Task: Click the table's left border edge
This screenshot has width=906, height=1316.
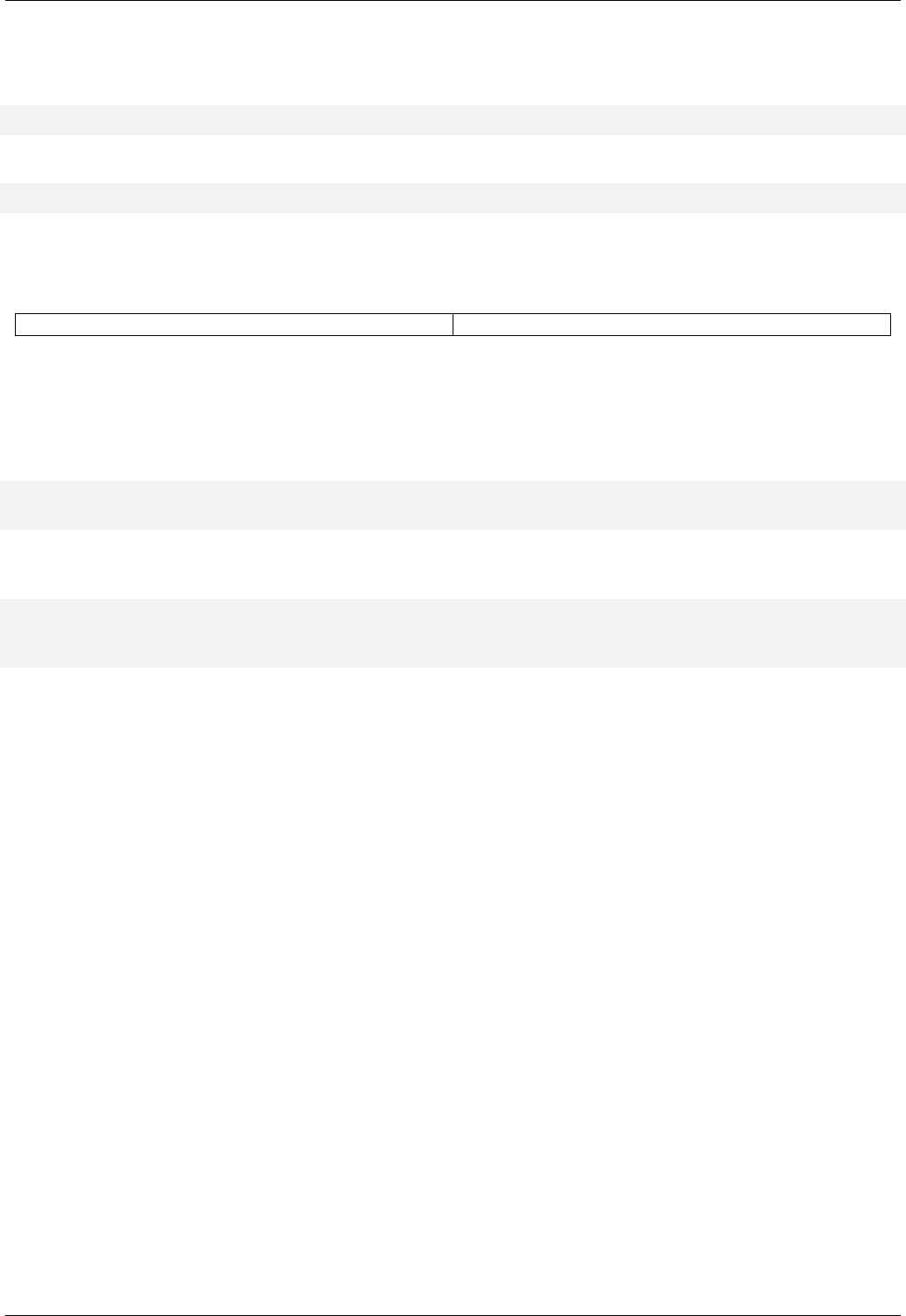Action: pyautogui.click(x=16, y=325)
